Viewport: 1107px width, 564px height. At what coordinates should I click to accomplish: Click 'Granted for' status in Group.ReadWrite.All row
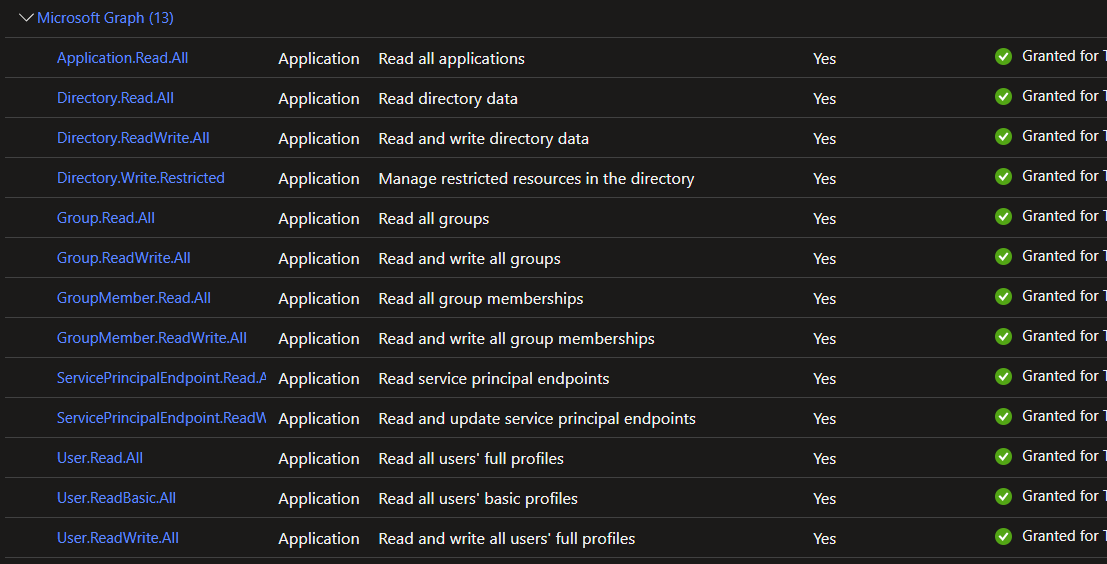click(x=1064, y=256)
